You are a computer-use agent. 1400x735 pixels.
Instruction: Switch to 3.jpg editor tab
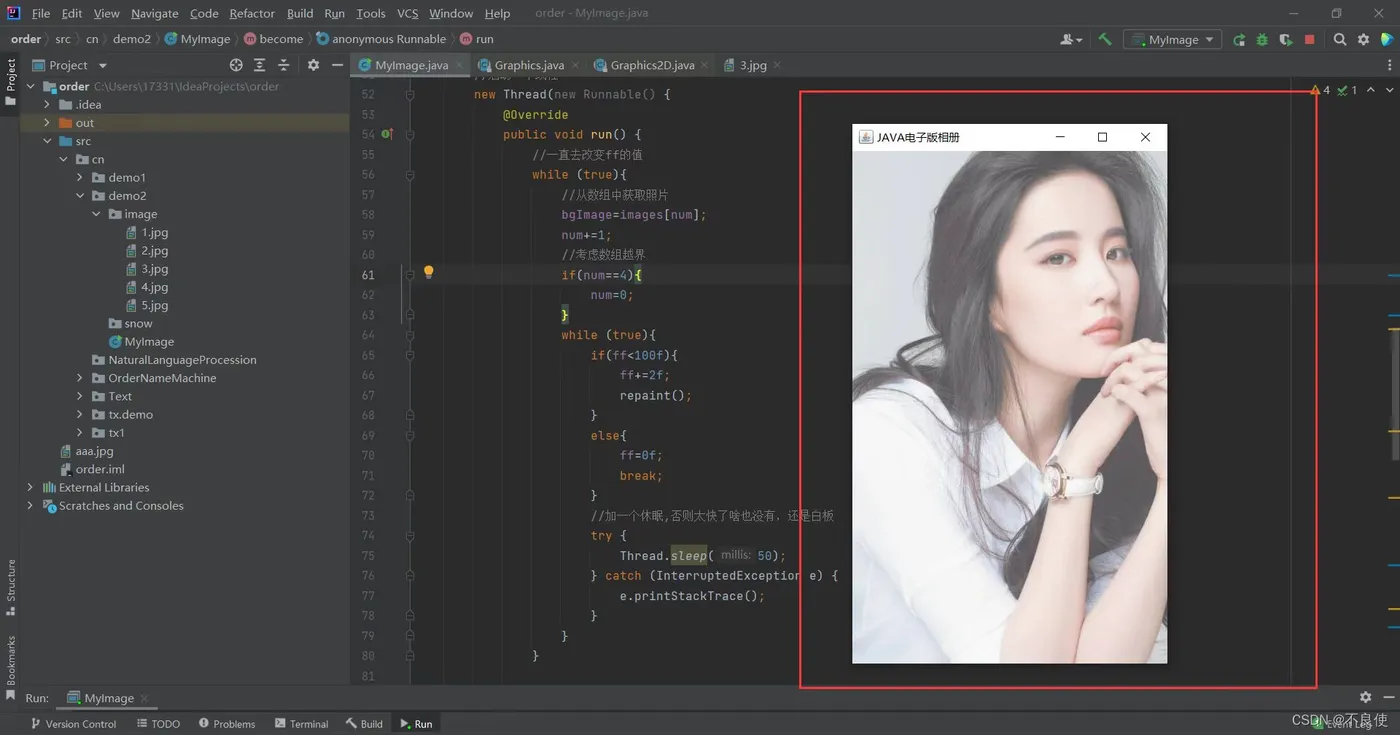click(753, 65)
